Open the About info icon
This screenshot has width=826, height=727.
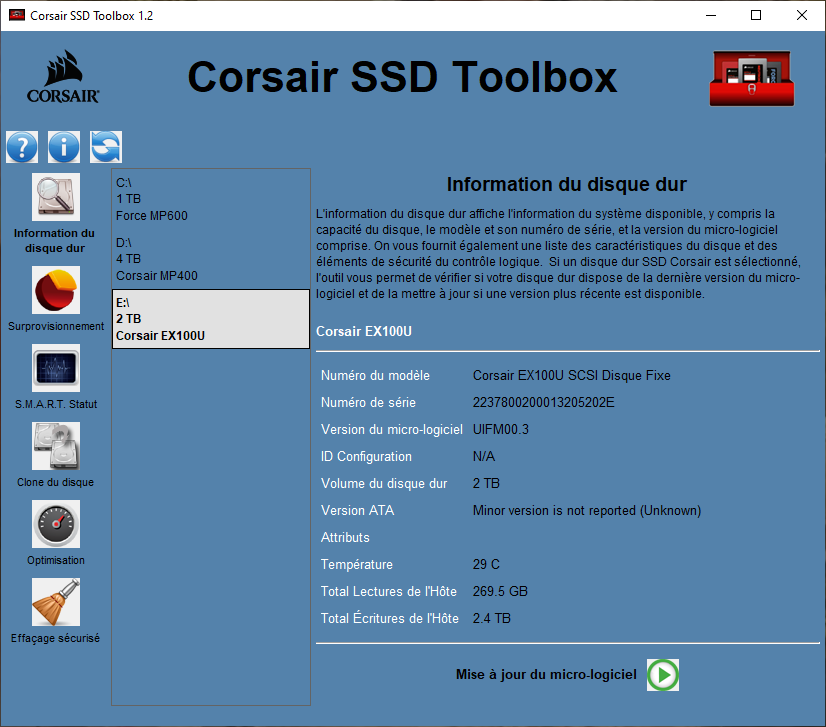64,146
